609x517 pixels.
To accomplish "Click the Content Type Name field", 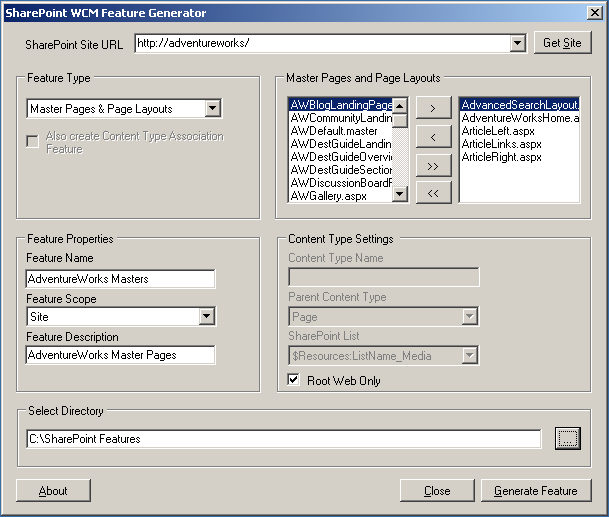I will [x=384, y=277].
